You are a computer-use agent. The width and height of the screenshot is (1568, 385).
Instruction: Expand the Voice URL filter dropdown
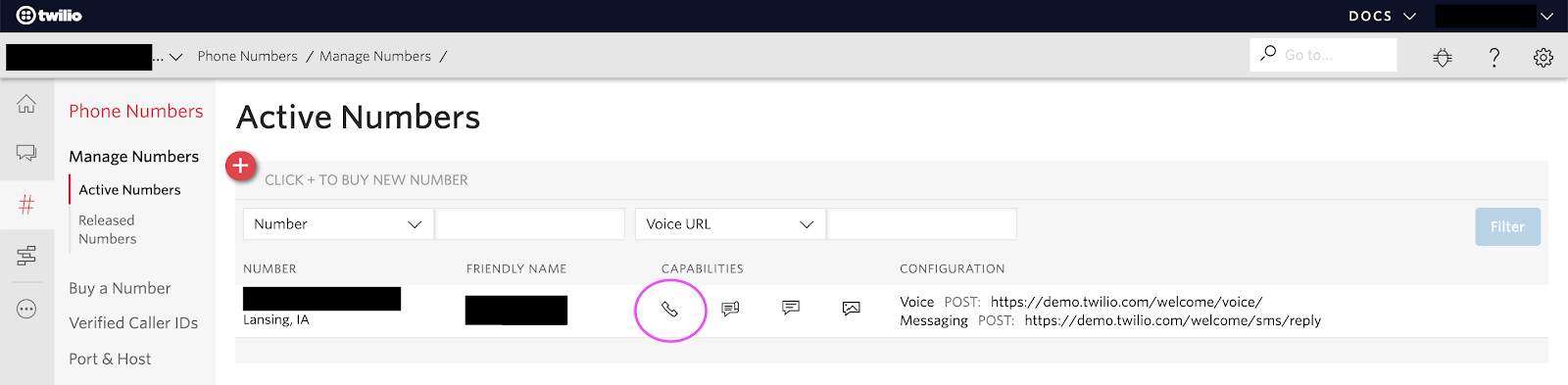tap(730, 224)
